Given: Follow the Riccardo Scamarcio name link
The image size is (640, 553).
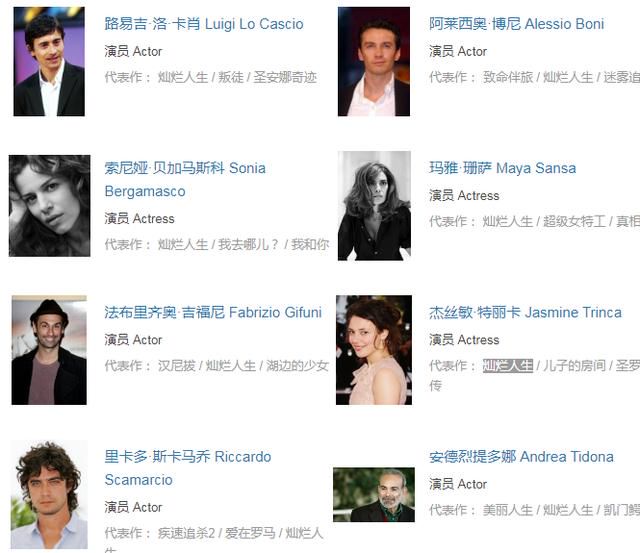Looking at the screenshot, I should point(188,468).
